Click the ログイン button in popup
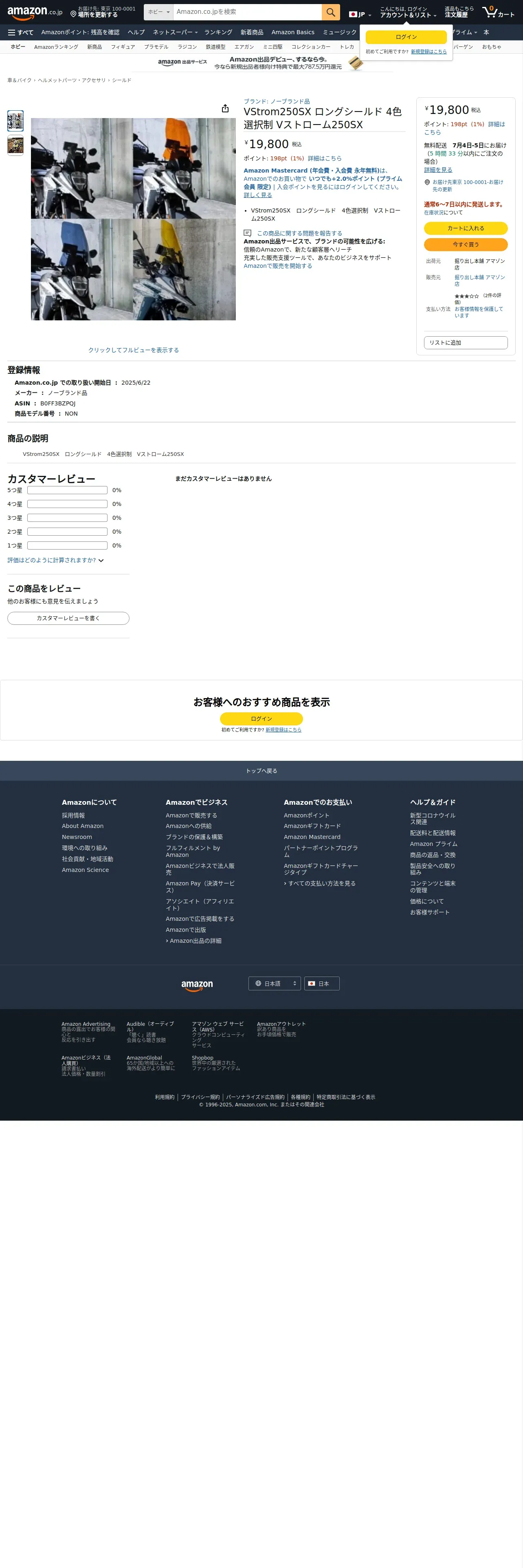 (x=406, y=37)
